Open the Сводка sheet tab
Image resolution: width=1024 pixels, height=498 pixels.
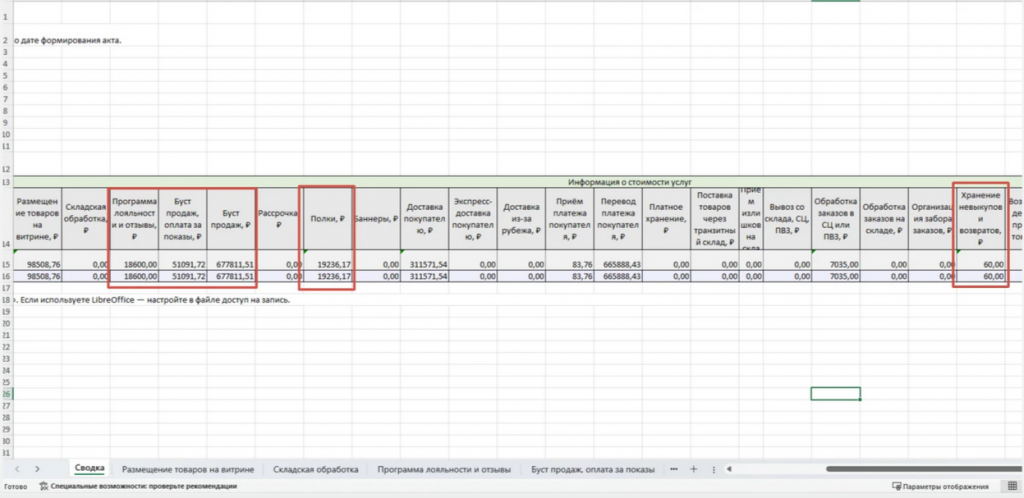88,469
